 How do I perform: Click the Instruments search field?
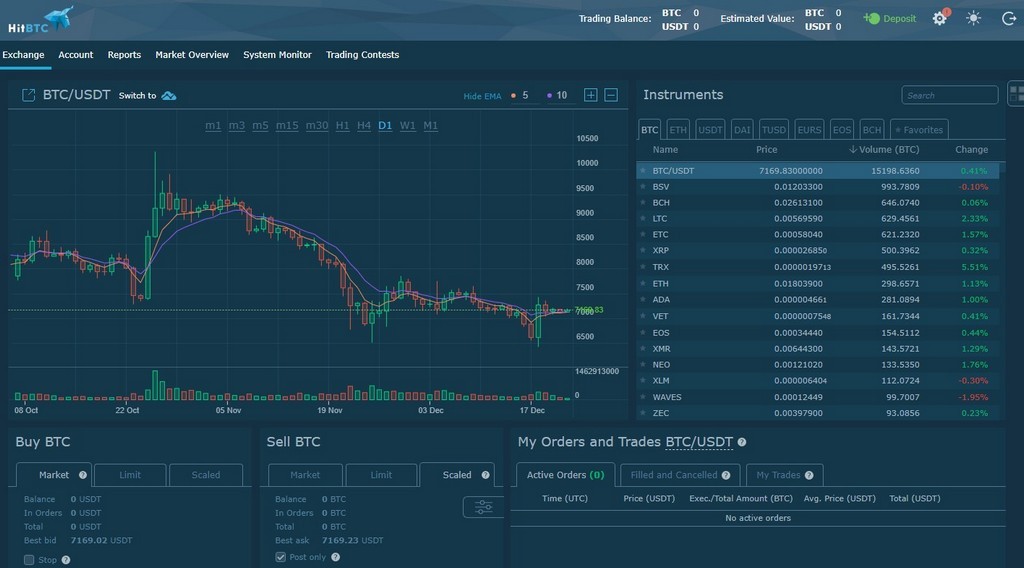click(x=949, y=95)
